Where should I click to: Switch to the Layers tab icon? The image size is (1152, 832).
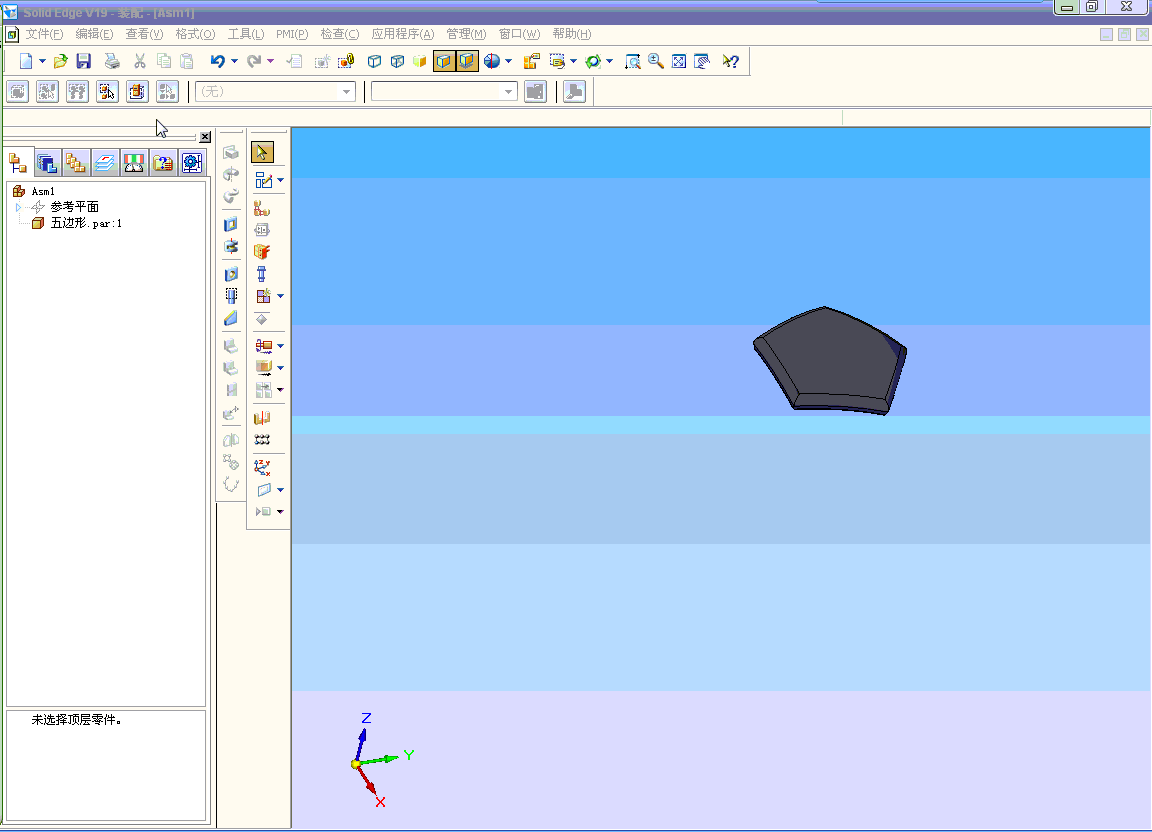point(104,162)
